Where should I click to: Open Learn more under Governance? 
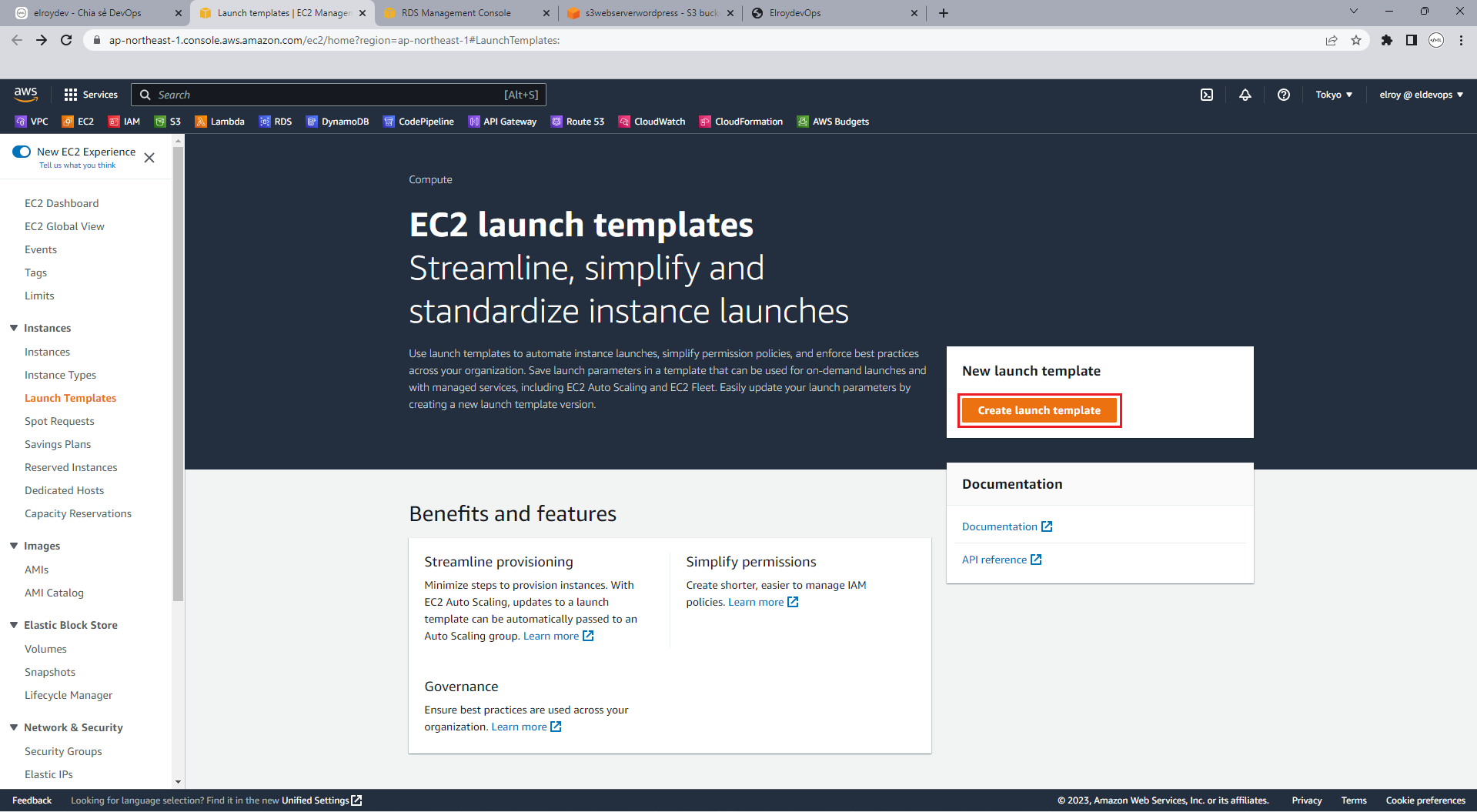(526, 727)
